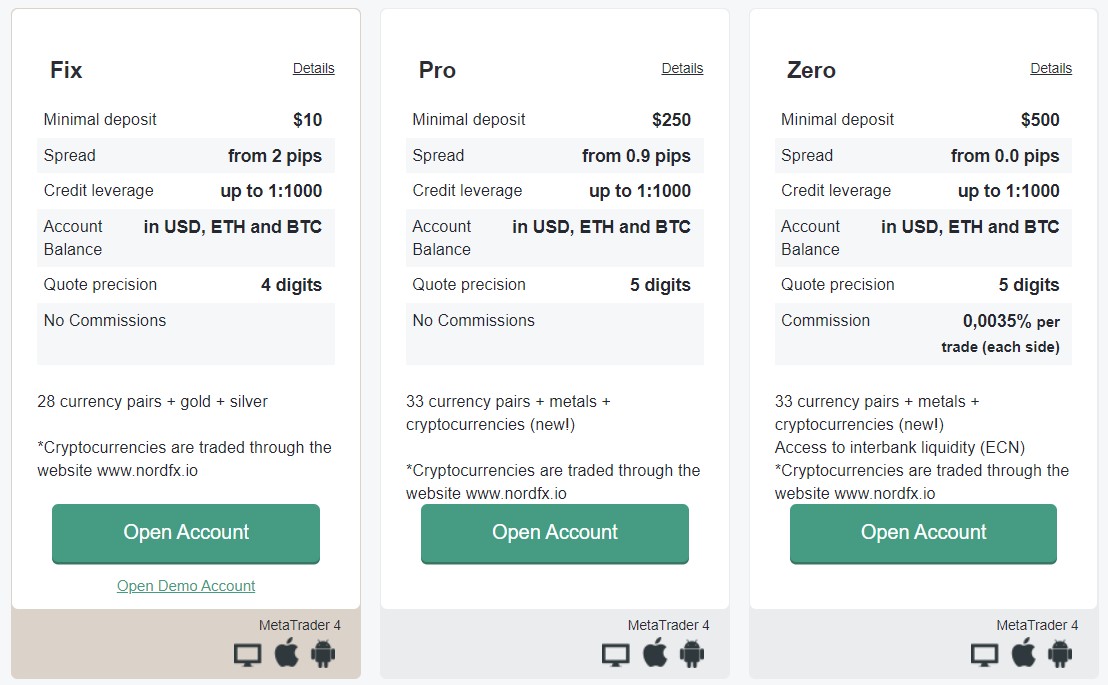The width and height of the screenshot is (1108, 685).
Task: Click the Android icon under Fix account
Action: (323, 654)
